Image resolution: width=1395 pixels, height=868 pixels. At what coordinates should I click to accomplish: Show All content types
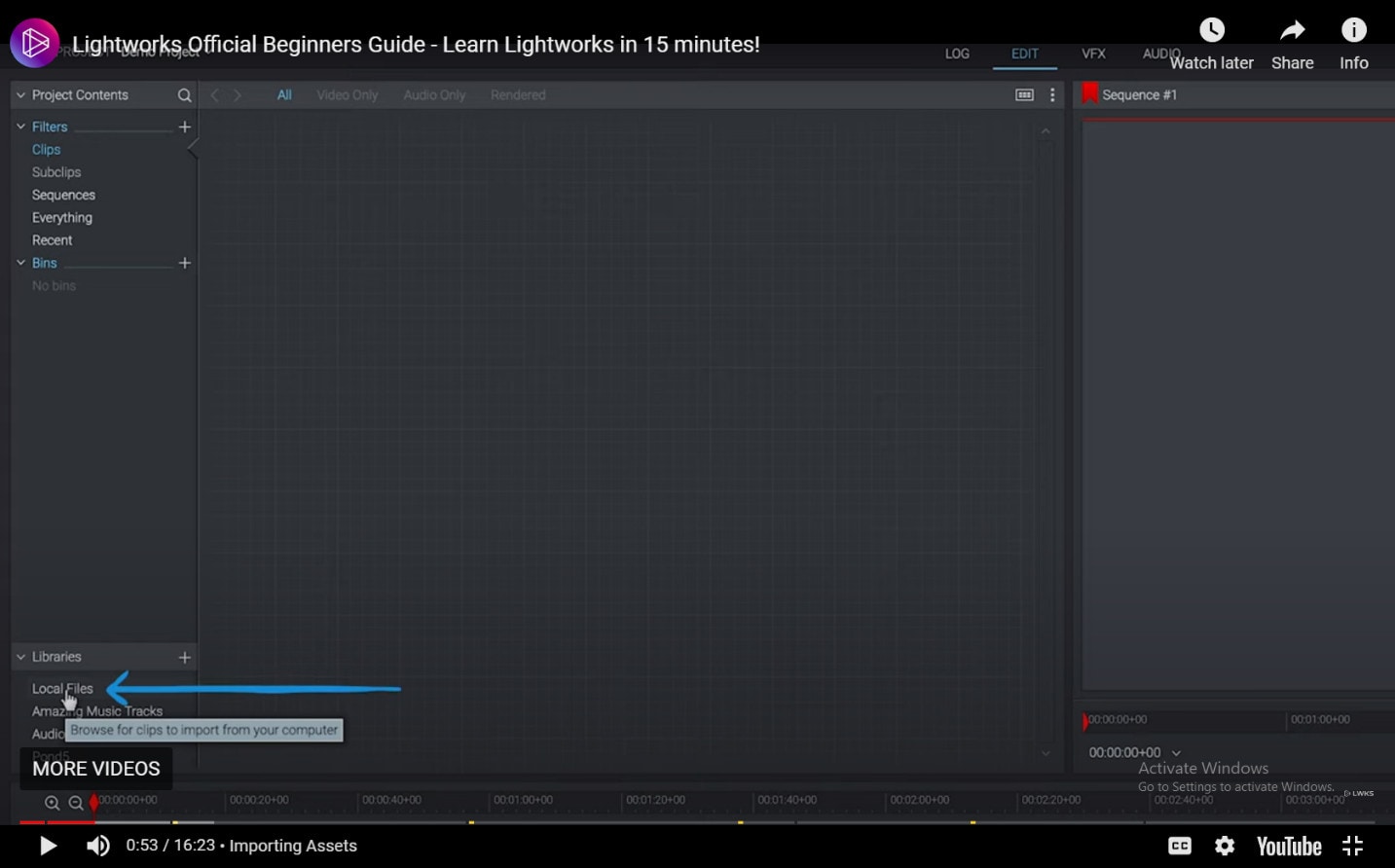pyautogui.click(x=284, y=95)
